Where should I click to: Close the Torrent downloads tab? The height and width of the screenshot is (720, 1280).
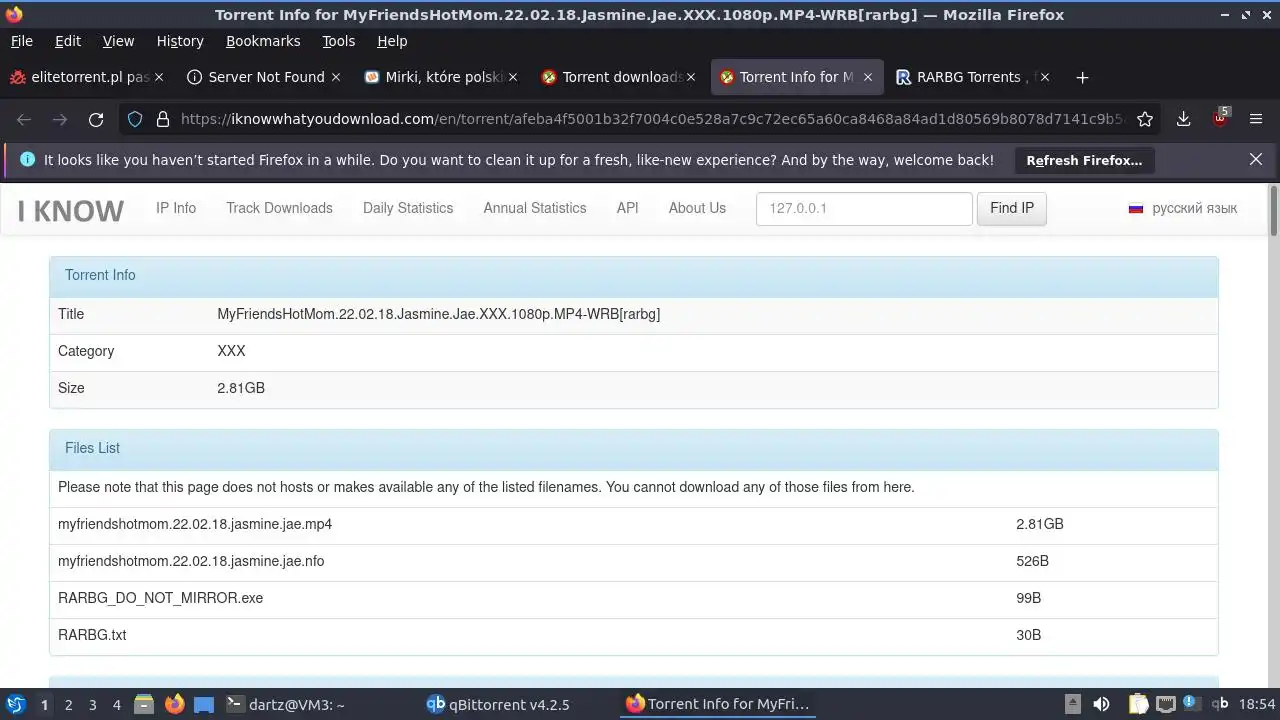tap(690, 77)
